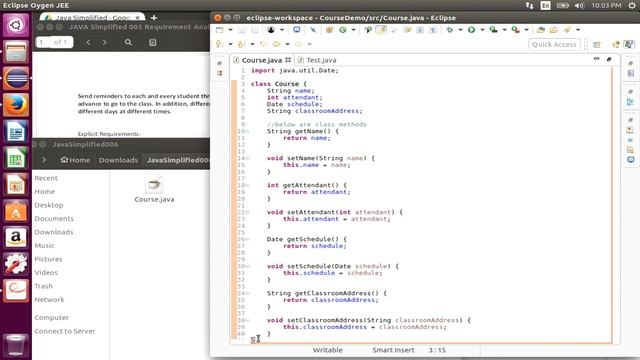The height and width of the screenshot is (360, 640).
Task: Go to previous page in document viewer
Action: tap(88, 42)
